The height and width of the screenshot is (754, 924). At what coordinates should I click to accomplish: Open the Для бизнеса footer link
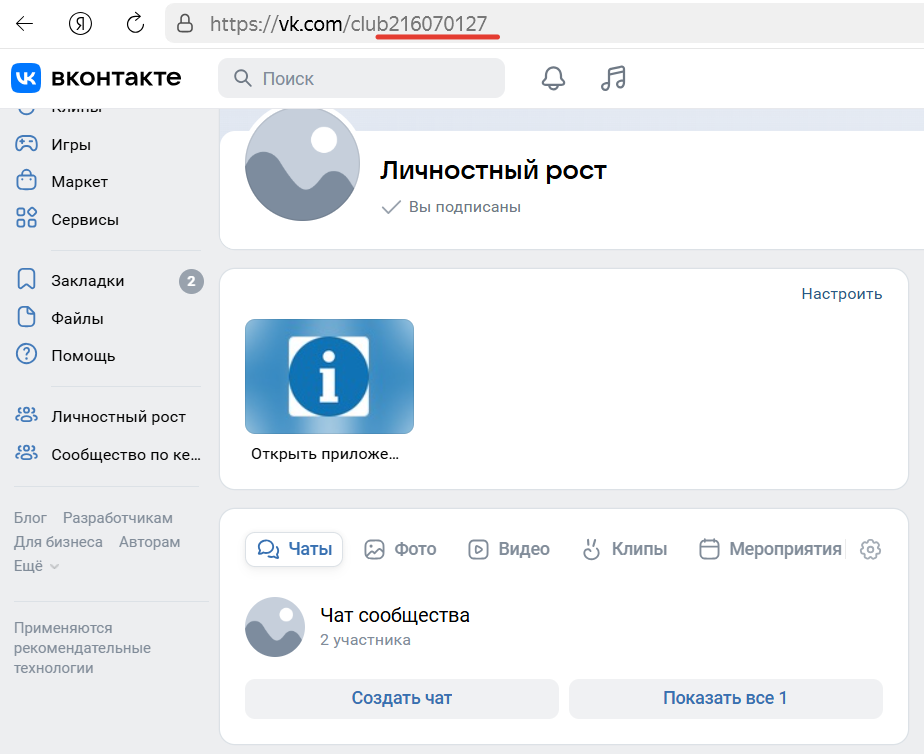point(58,542)
